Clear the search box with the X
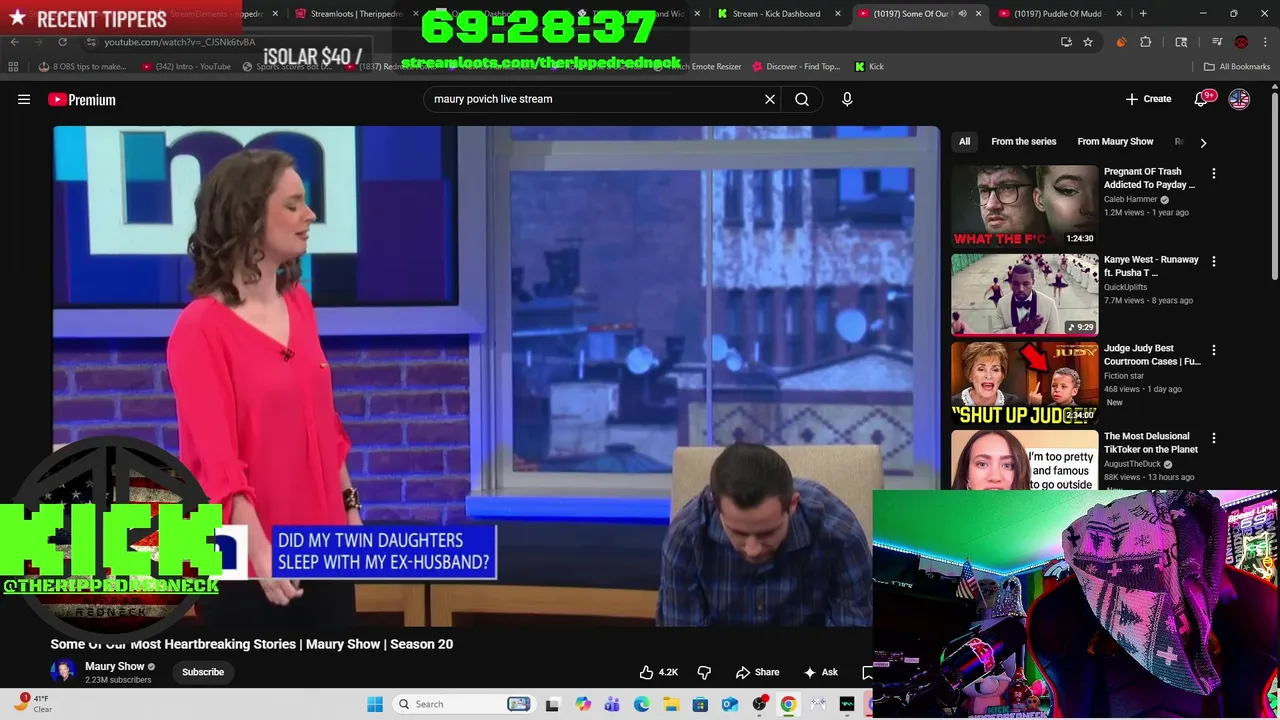This screenshot has width=1280, height=720. [x=770, y=99]
